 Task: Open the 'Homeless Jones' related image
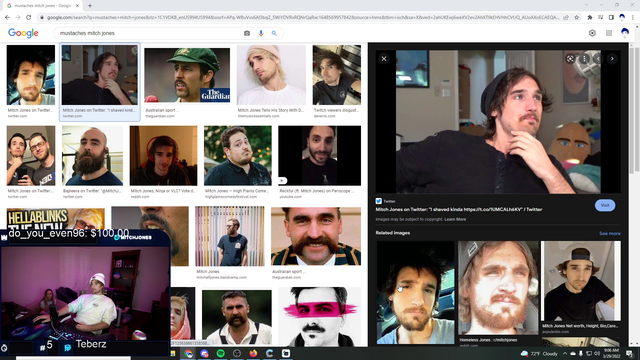click(498, 288)
